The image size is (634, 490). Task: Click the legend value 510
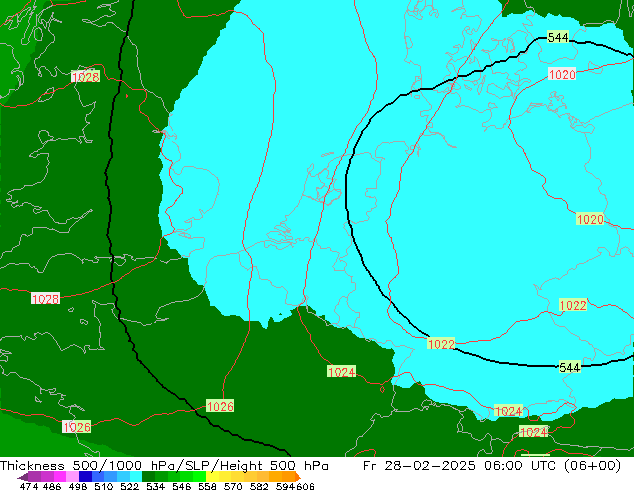104,486
